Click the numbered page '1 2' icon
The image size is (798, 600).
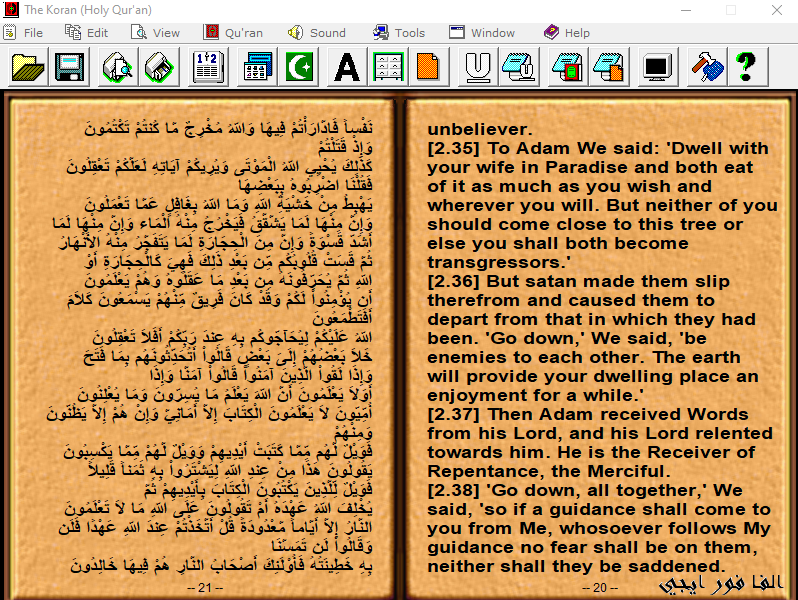pos(208,67)
